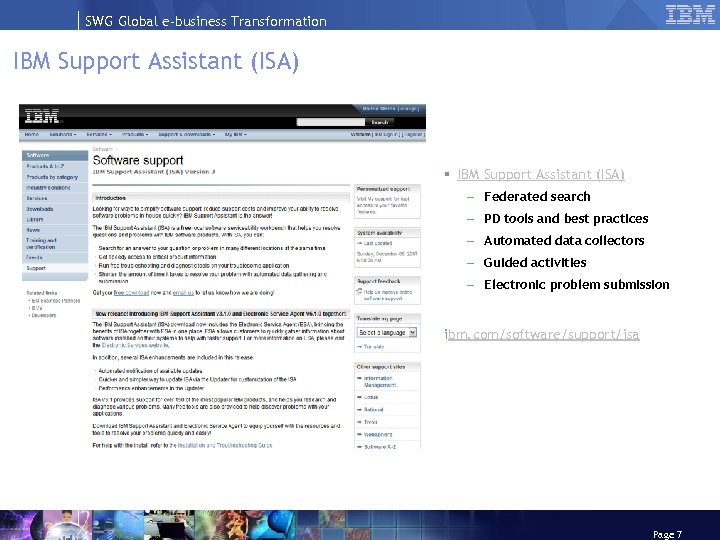Select Industry solutions in sidebar
Image resolution: width=720 pixels, height=540 pixels.
coord(55,187)
